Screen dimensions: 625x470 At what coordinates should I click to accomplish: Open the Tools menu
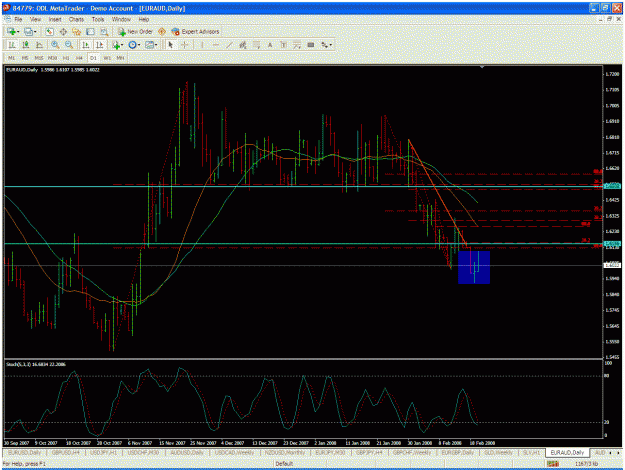(98, 19)
